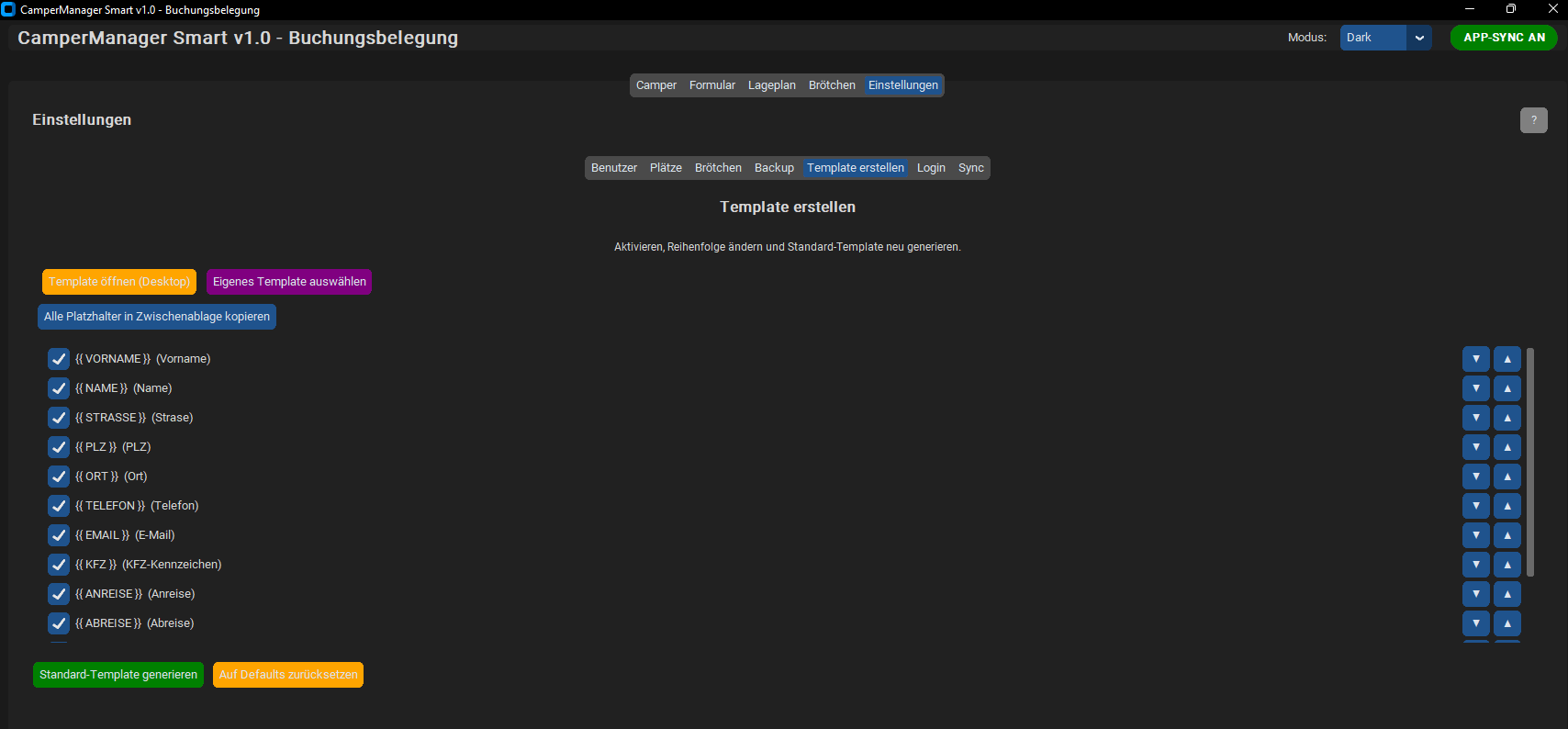Select the Sync settings tab
This screenshot has width=1568, height=729.
pyautogui.click(x=971, y=168)
